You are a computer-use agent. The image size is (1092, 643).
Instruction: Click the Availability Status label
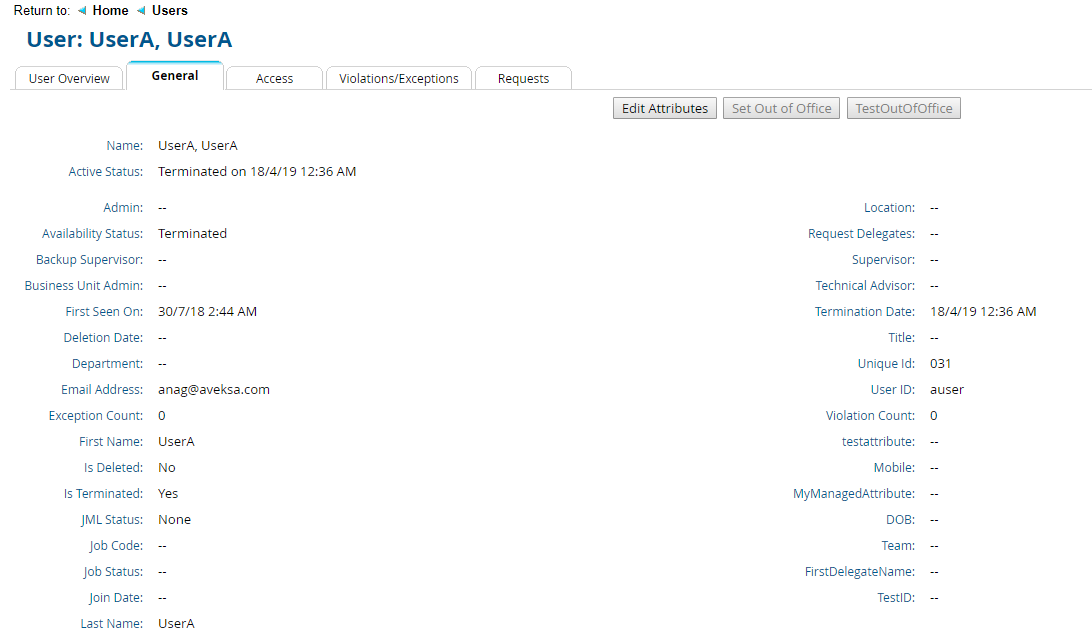[93, 233]
